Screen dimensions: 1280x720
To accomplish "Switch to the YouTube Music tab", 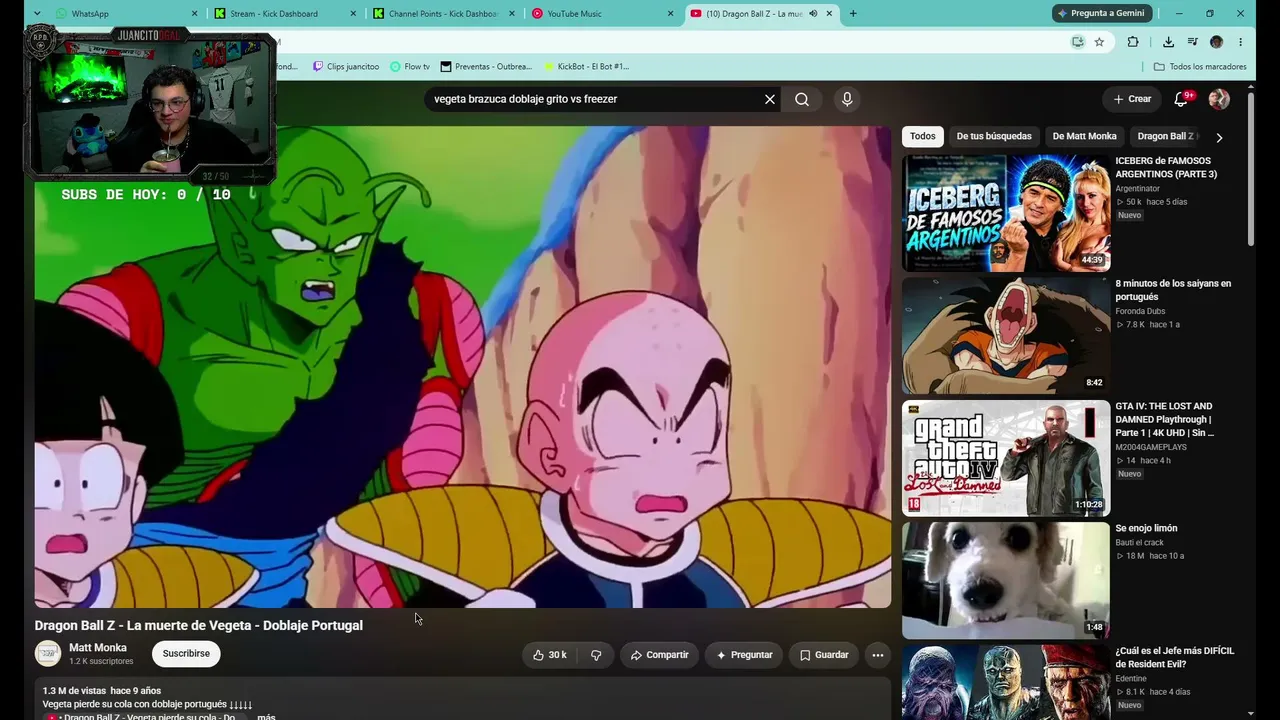I will (x=603, y=14).
